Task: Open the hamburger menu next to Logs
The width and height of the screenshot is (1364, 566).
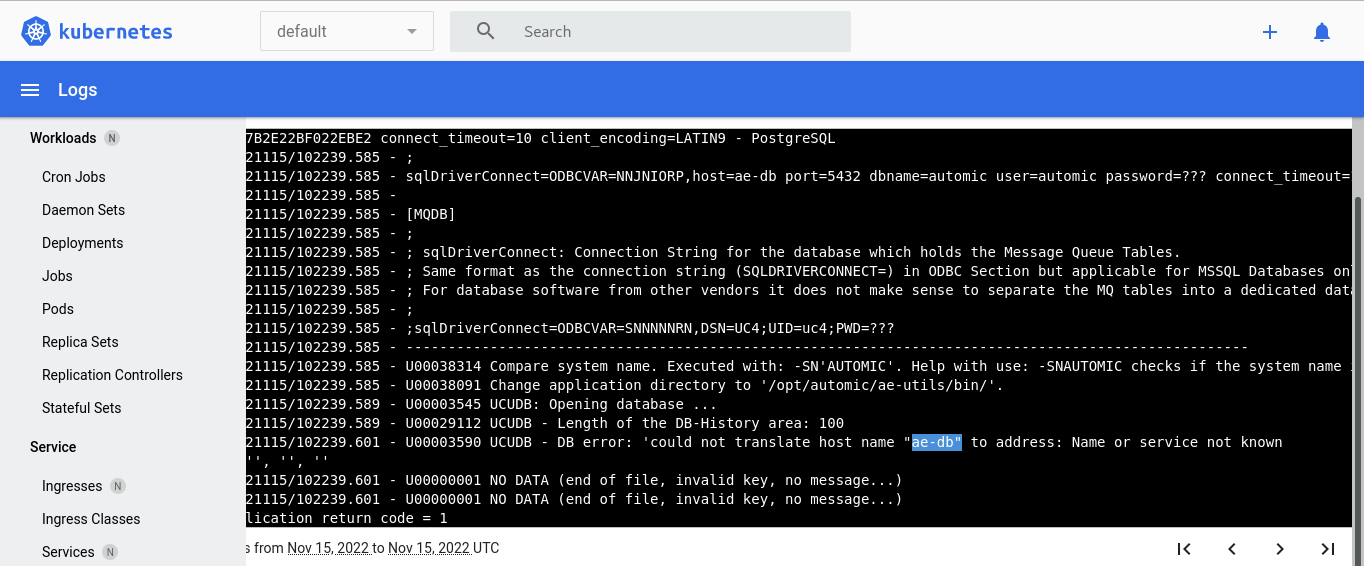Action: pos(30,90)
